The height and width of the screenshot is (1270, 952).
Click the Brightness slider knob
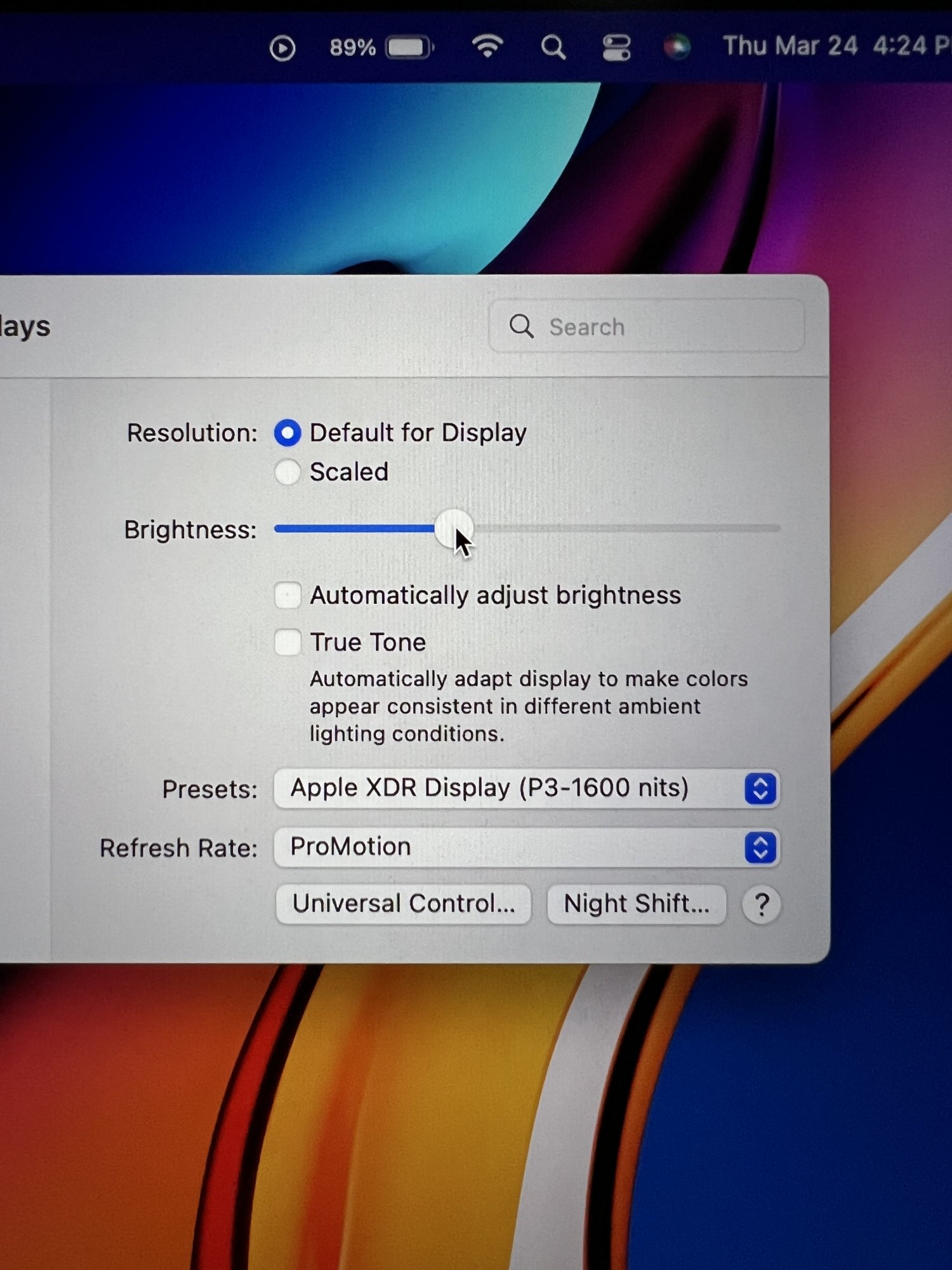click(x=454, y=528)
